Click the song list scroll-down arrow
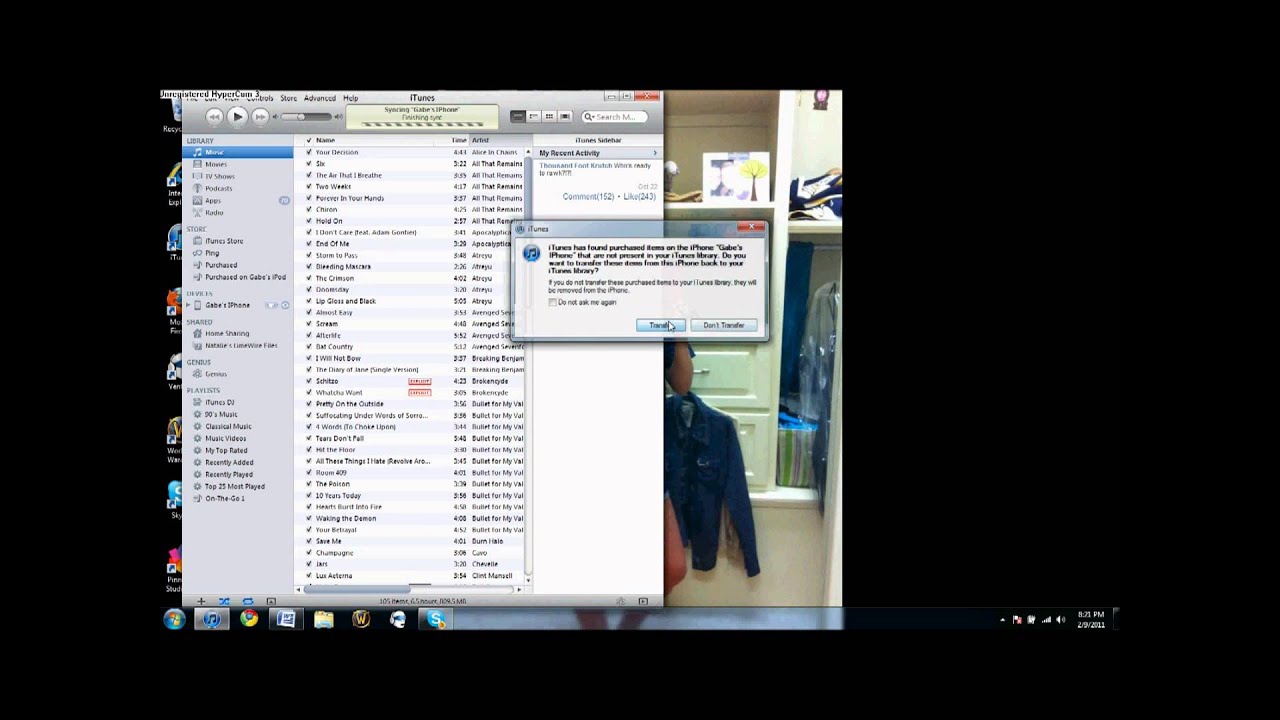The width and height of the screenshot is (1280, 720). [527, 580]
